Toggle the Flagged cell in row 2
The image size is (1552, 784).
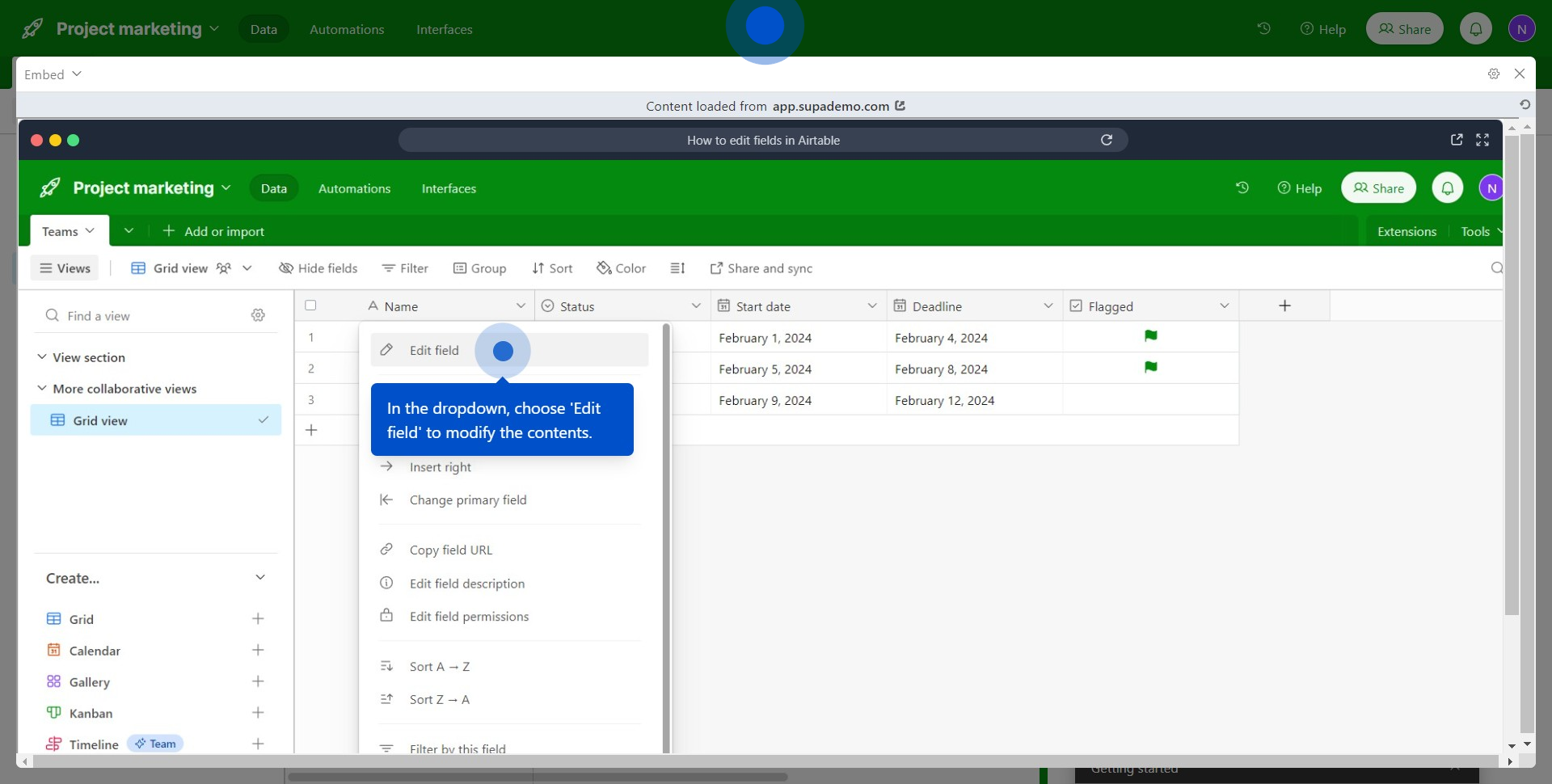1150,368
